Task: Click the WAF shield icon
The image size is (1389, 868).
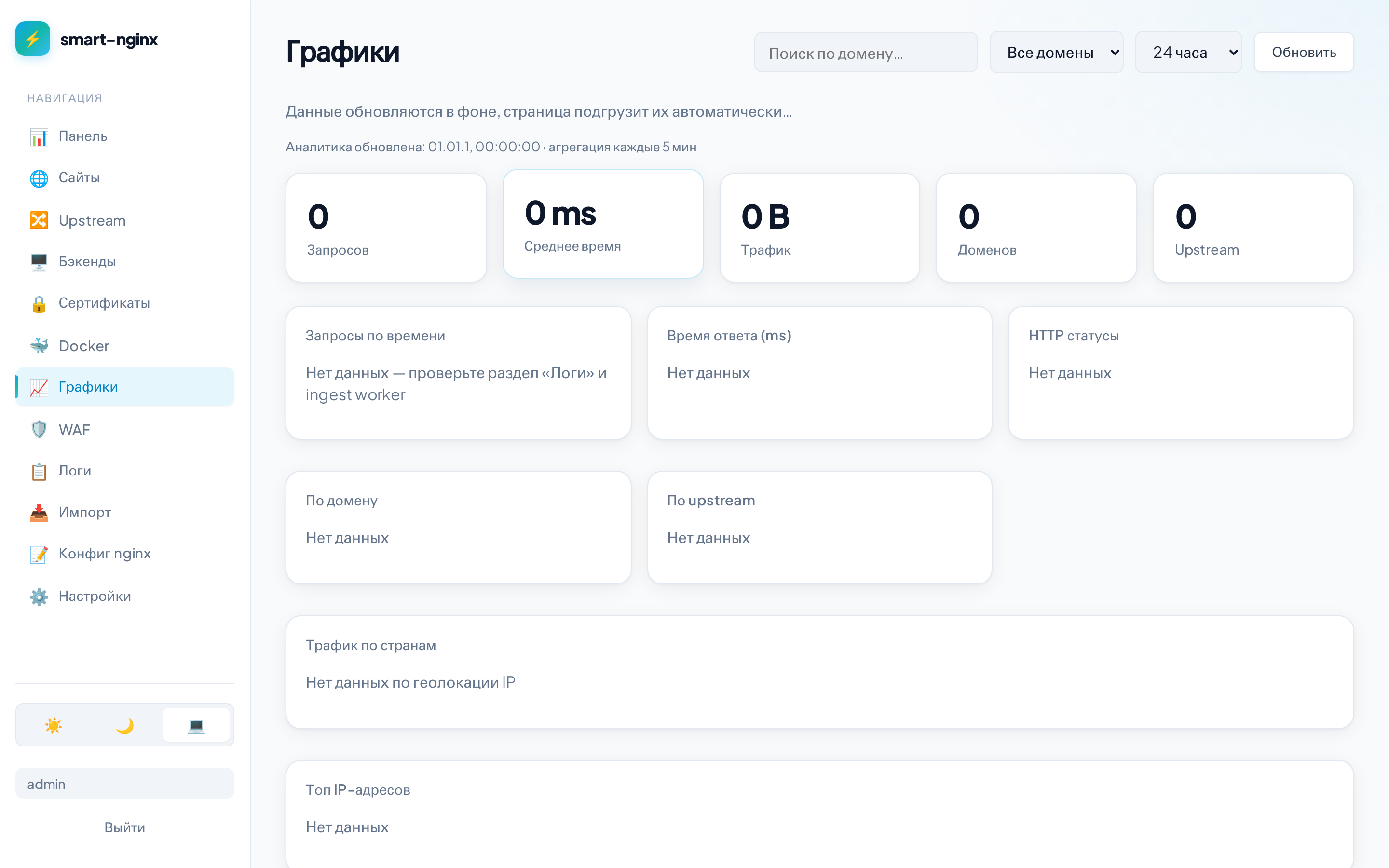Action: click(x=39, y=429)
